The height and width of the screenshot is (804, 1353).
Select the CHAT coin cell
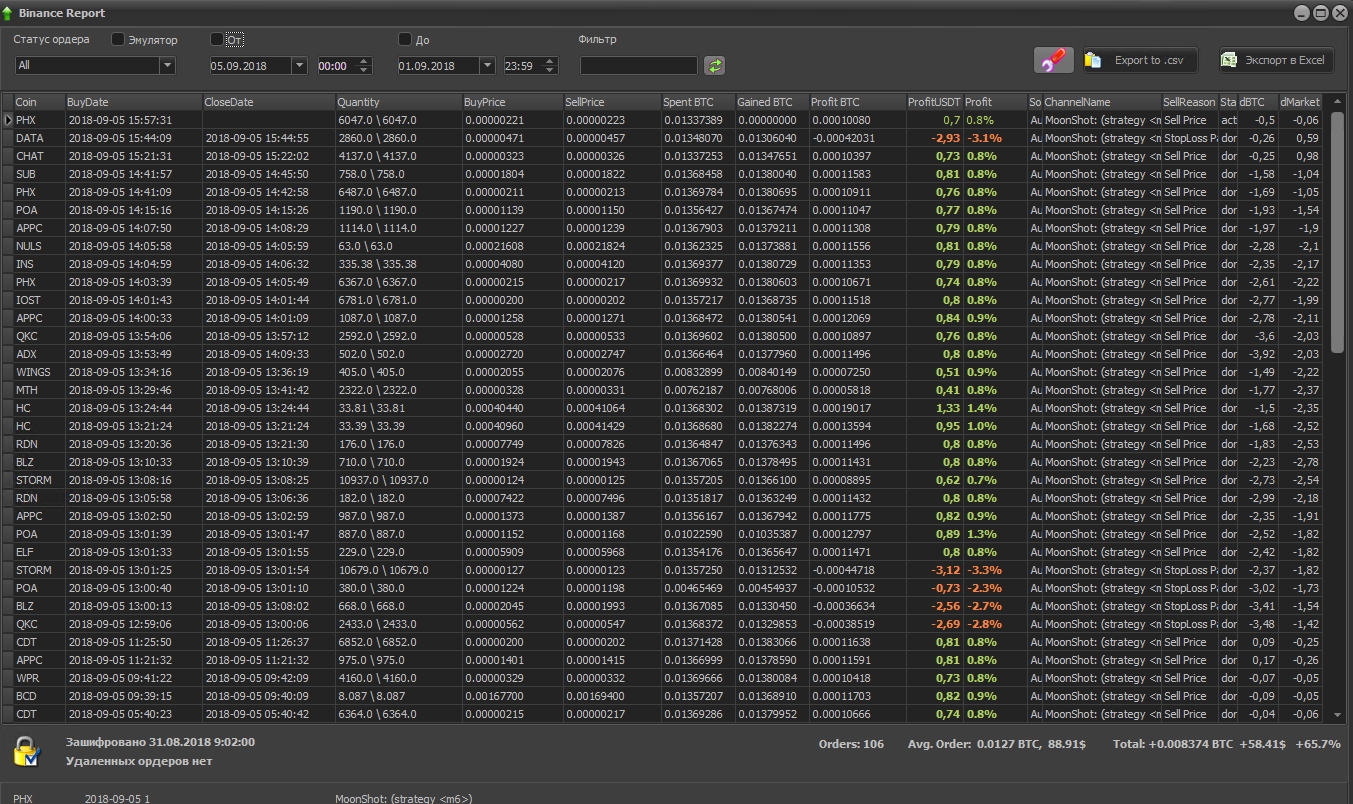tap(39, 156)
